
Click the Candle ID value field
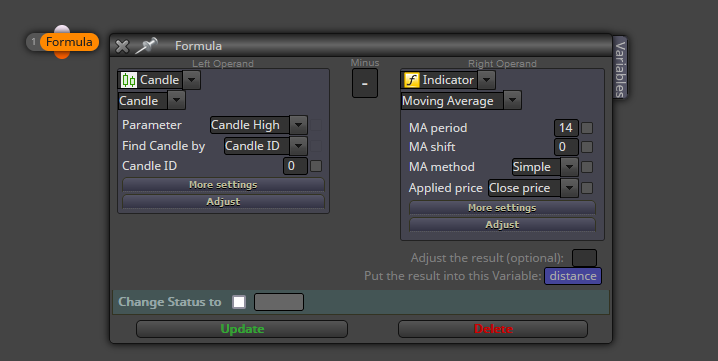point(295,166)
